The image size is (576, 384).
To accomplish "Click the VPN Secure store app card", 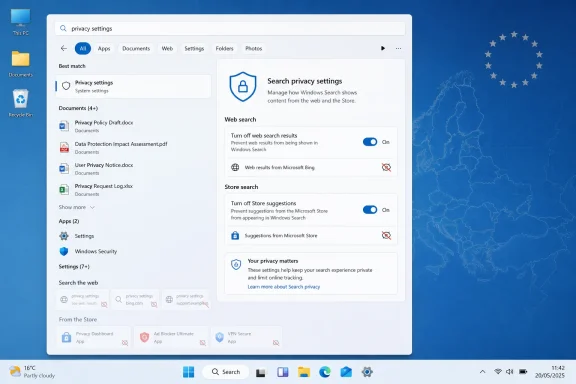I will pos(246,337).
